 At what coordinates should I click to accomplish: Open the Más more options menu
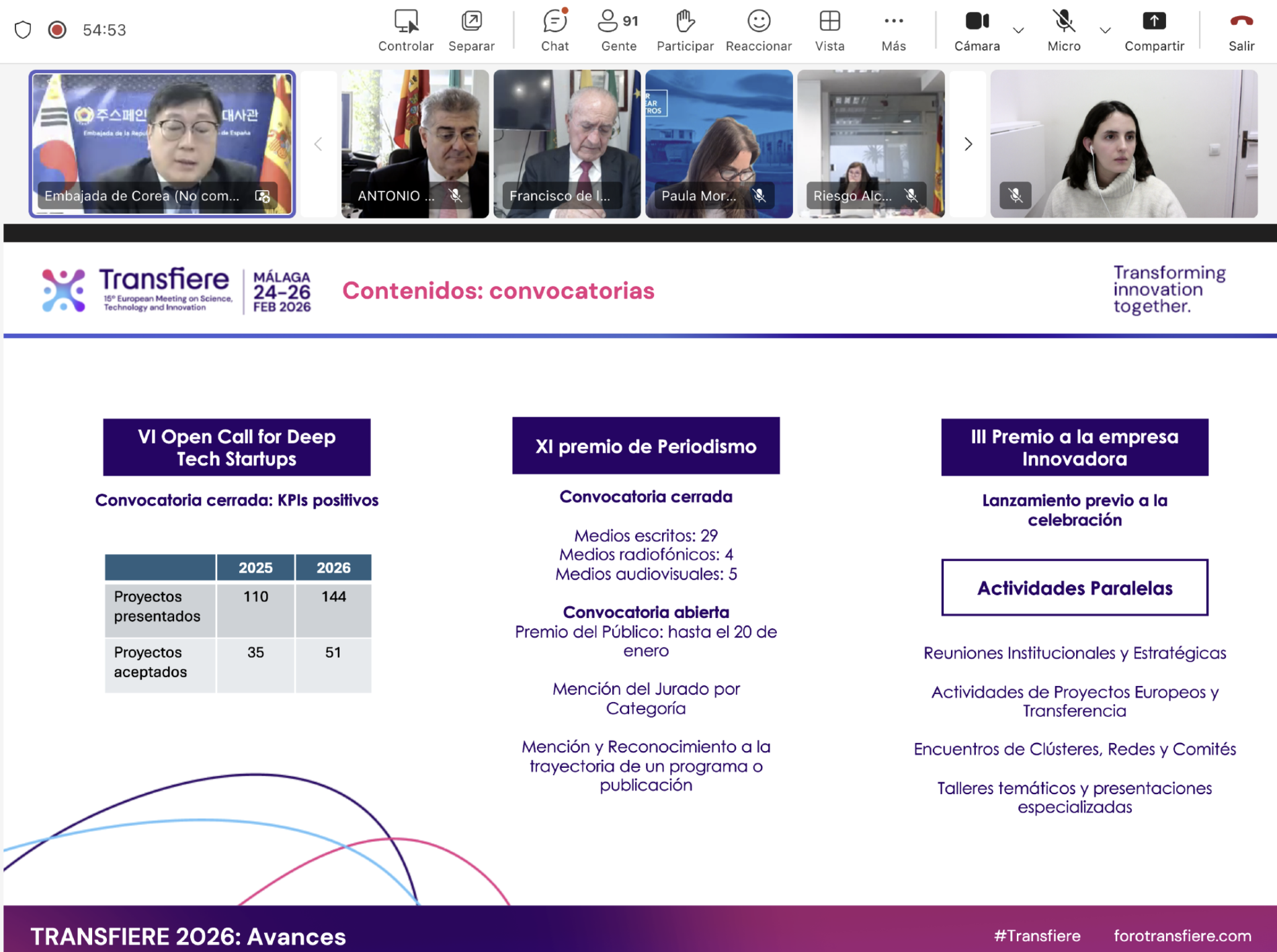tap(893, 30)
